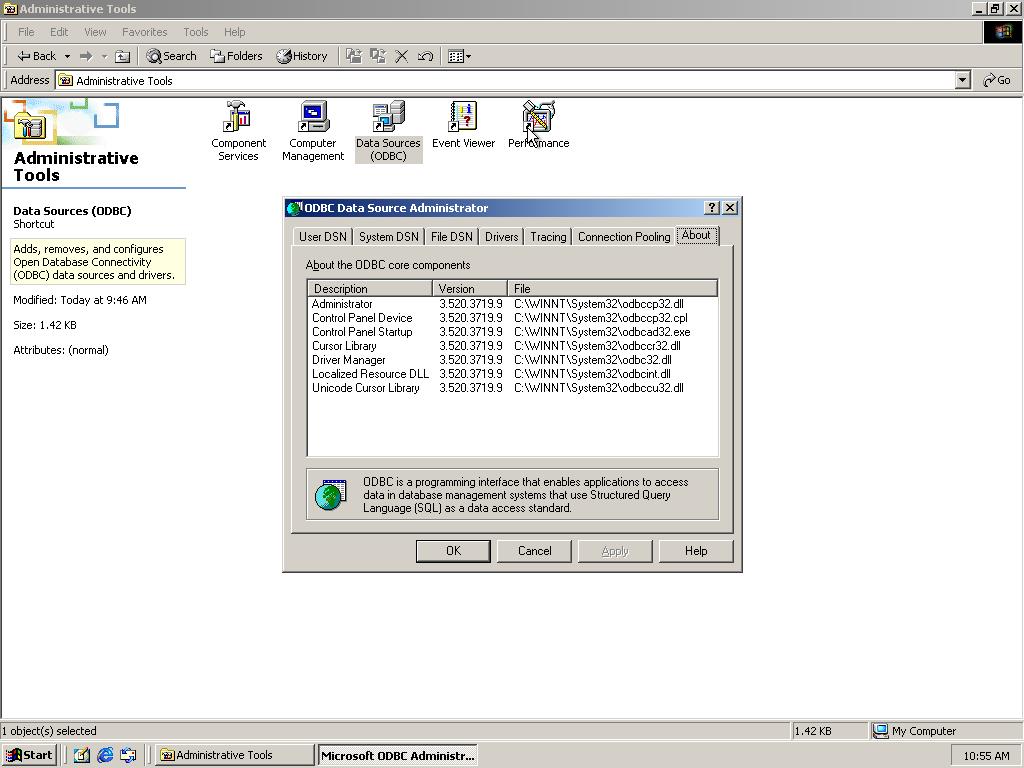The height and width of the screenshot is (768, 1024).
Task: Open the Address bar dropdown arrow
Action: pyautogui.click(x=962, y=80)
